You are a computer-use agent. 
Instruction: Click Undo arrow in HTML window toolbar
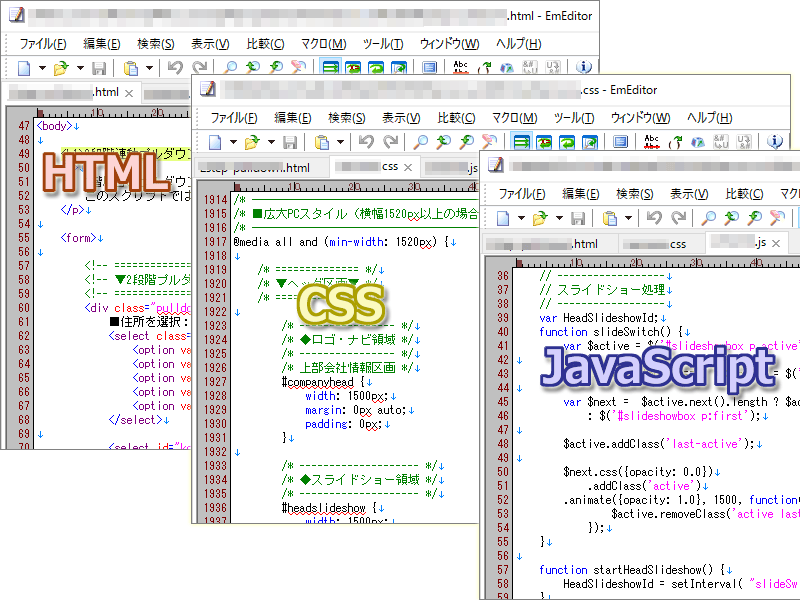pos(175,67)
